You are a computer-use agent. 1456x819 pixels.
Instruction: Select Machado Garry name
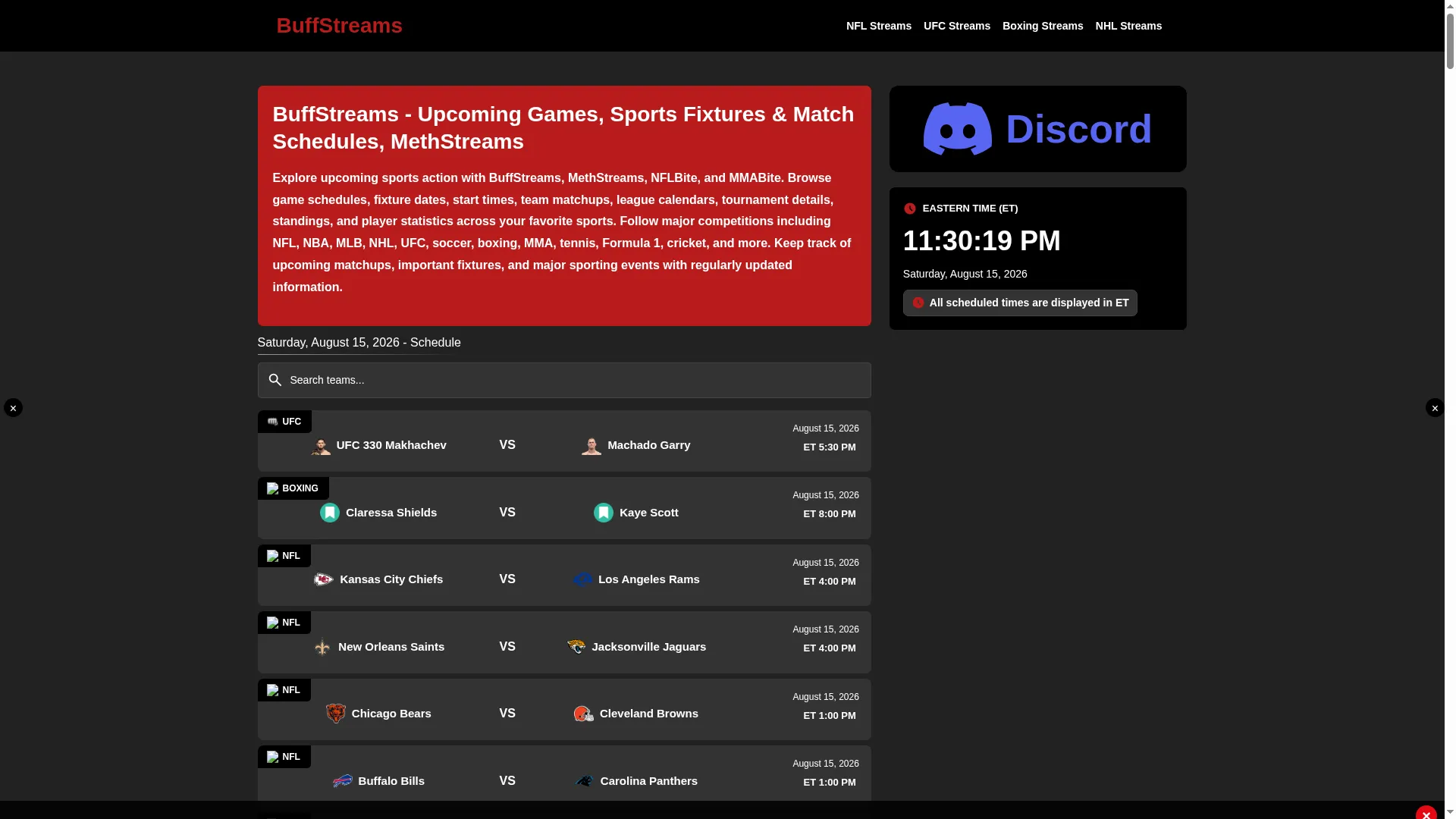click(x=649, y=445)
